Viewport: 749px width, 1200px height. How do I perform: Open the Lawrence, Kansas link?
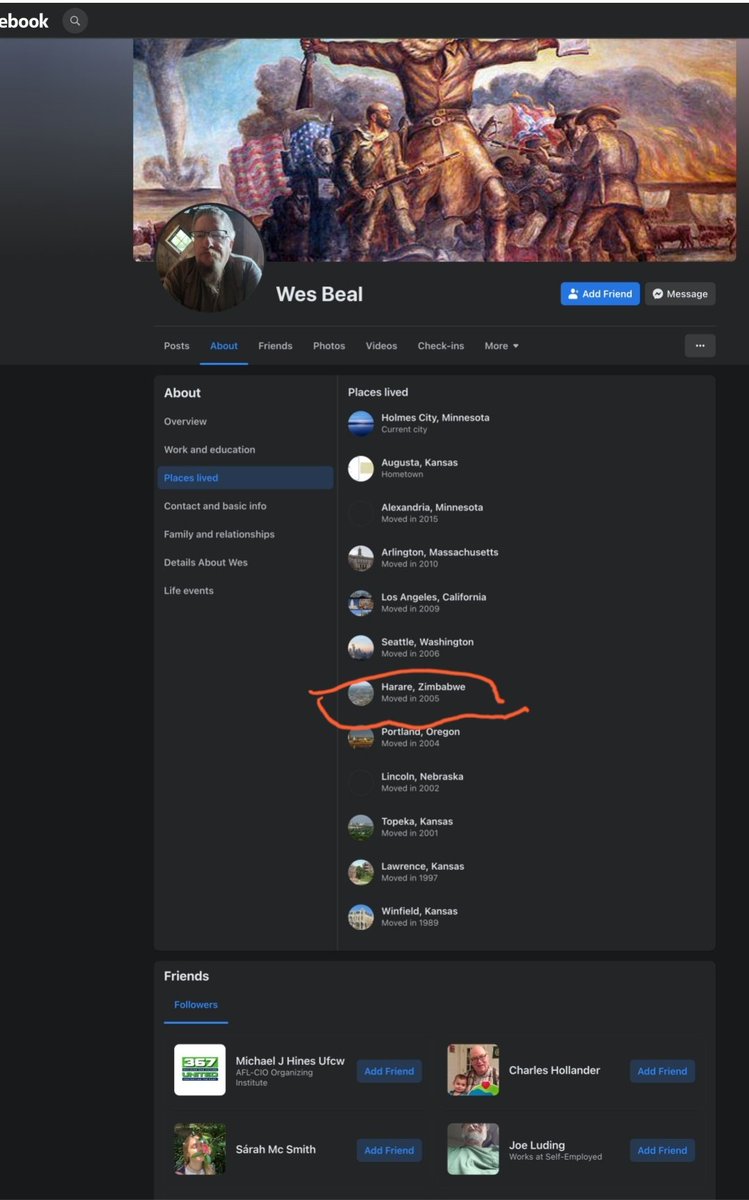pyautogui.click(x=422, y=866)
